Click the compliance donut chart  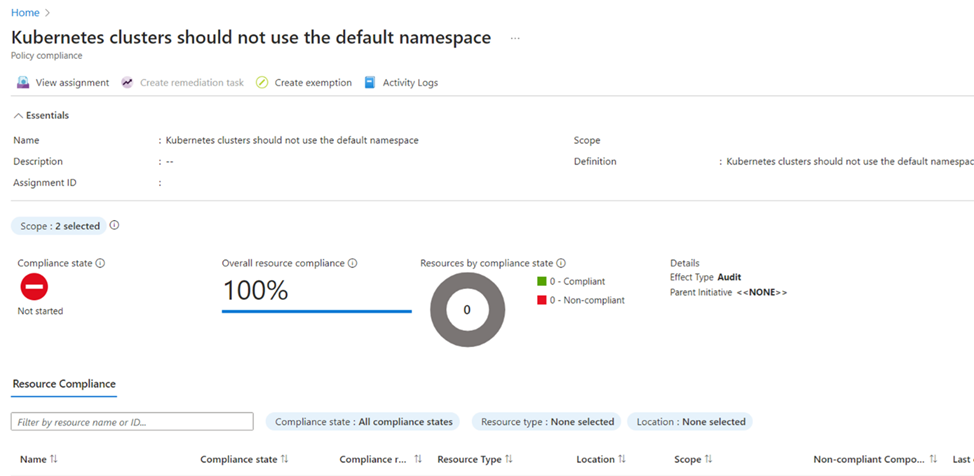tap(467, 309)
